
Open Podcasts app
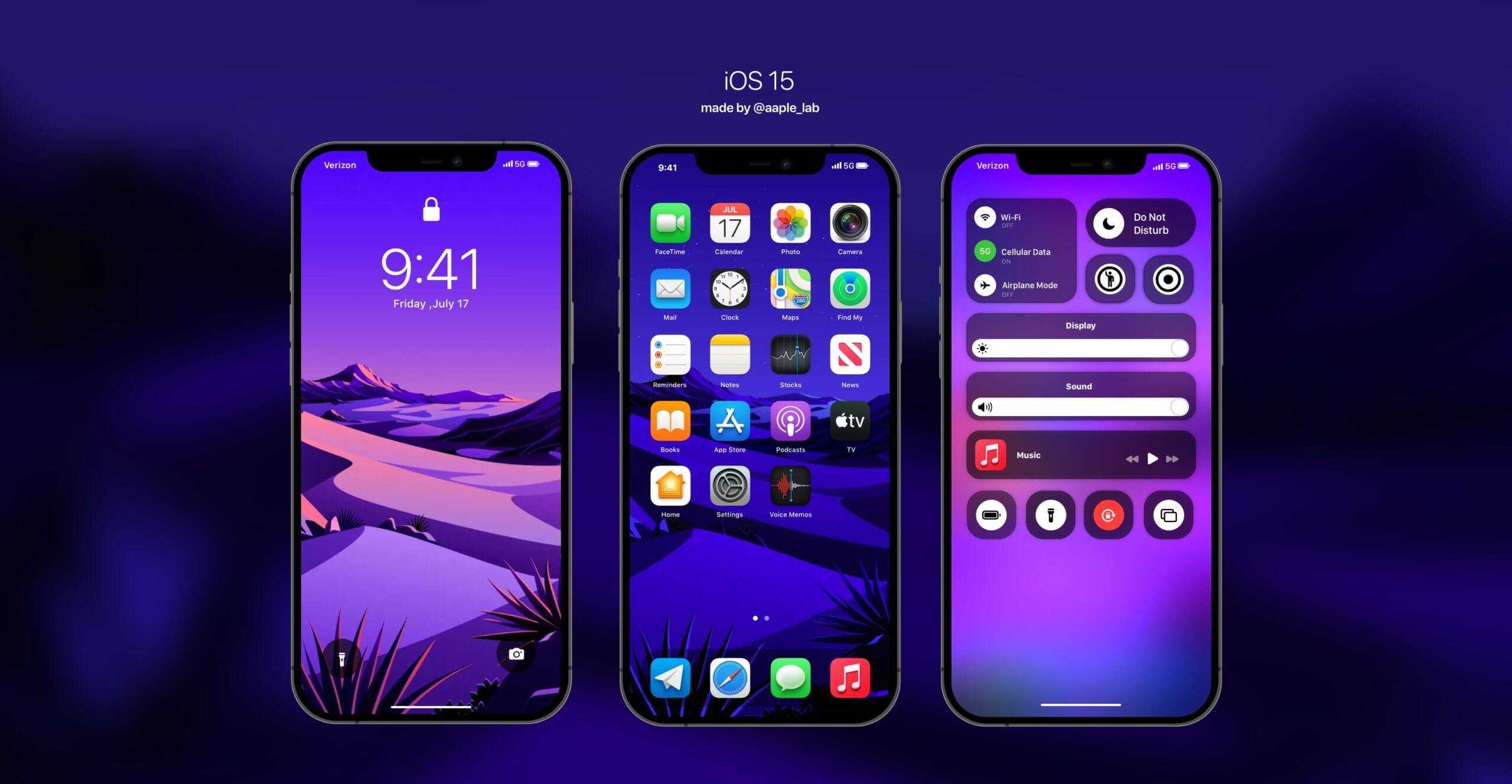pyautogui.click(x=788, y=422)
